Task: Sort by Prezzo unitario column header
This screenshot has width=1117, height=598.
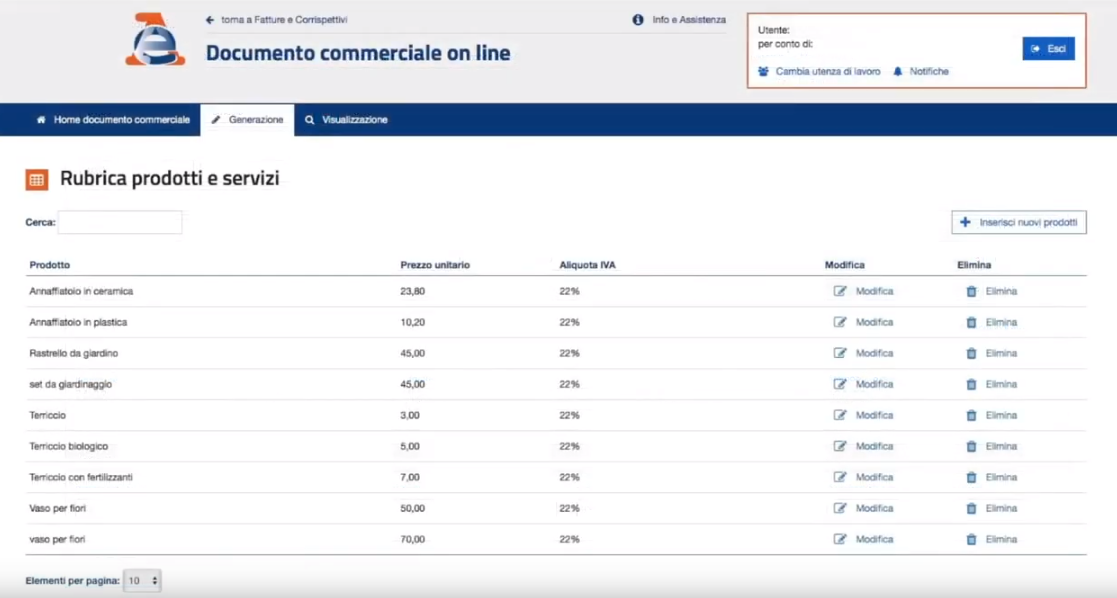Action: click(x=435, y=265)
